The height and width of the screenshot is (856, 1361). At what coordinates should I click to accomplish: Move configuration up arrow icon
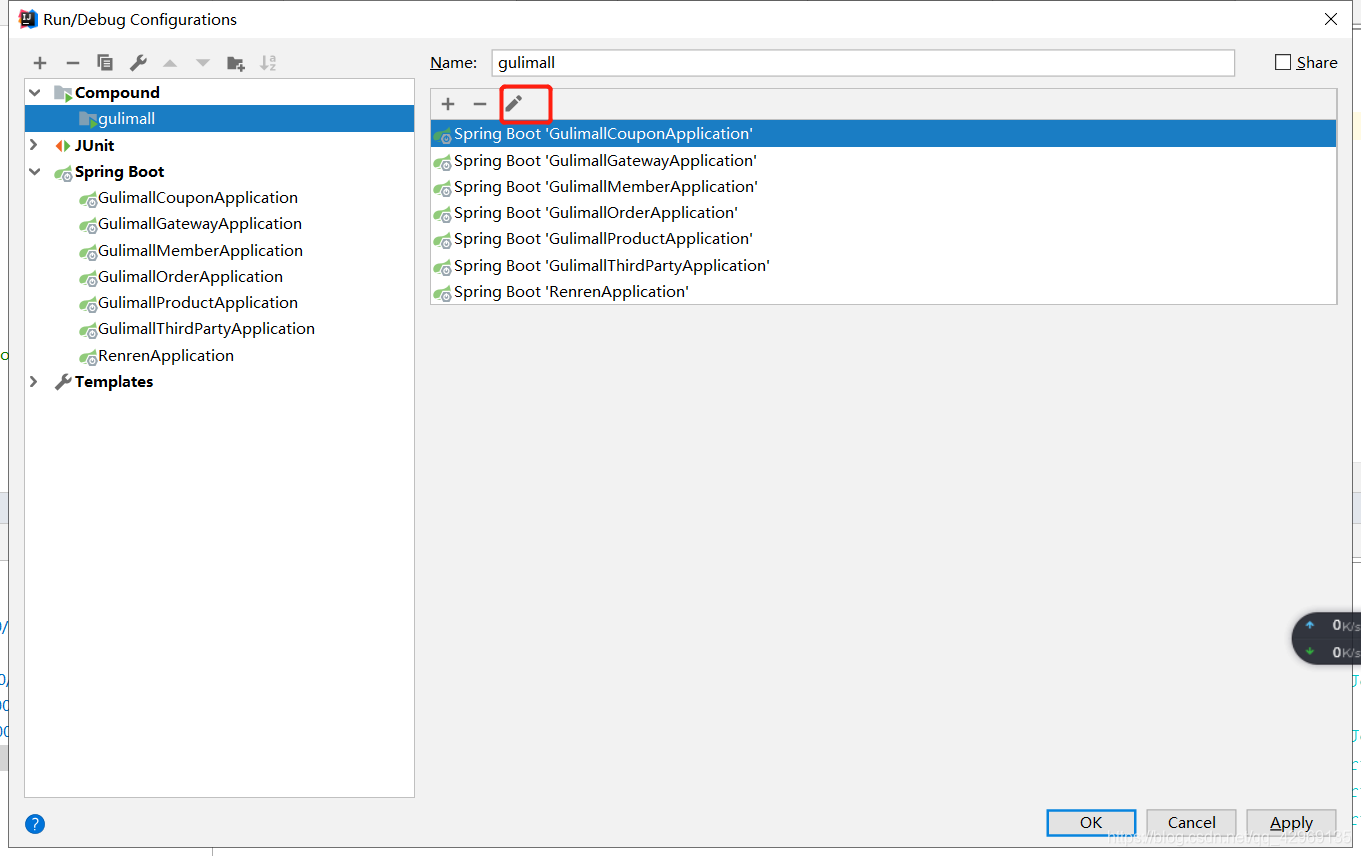(x=170, y=63)
